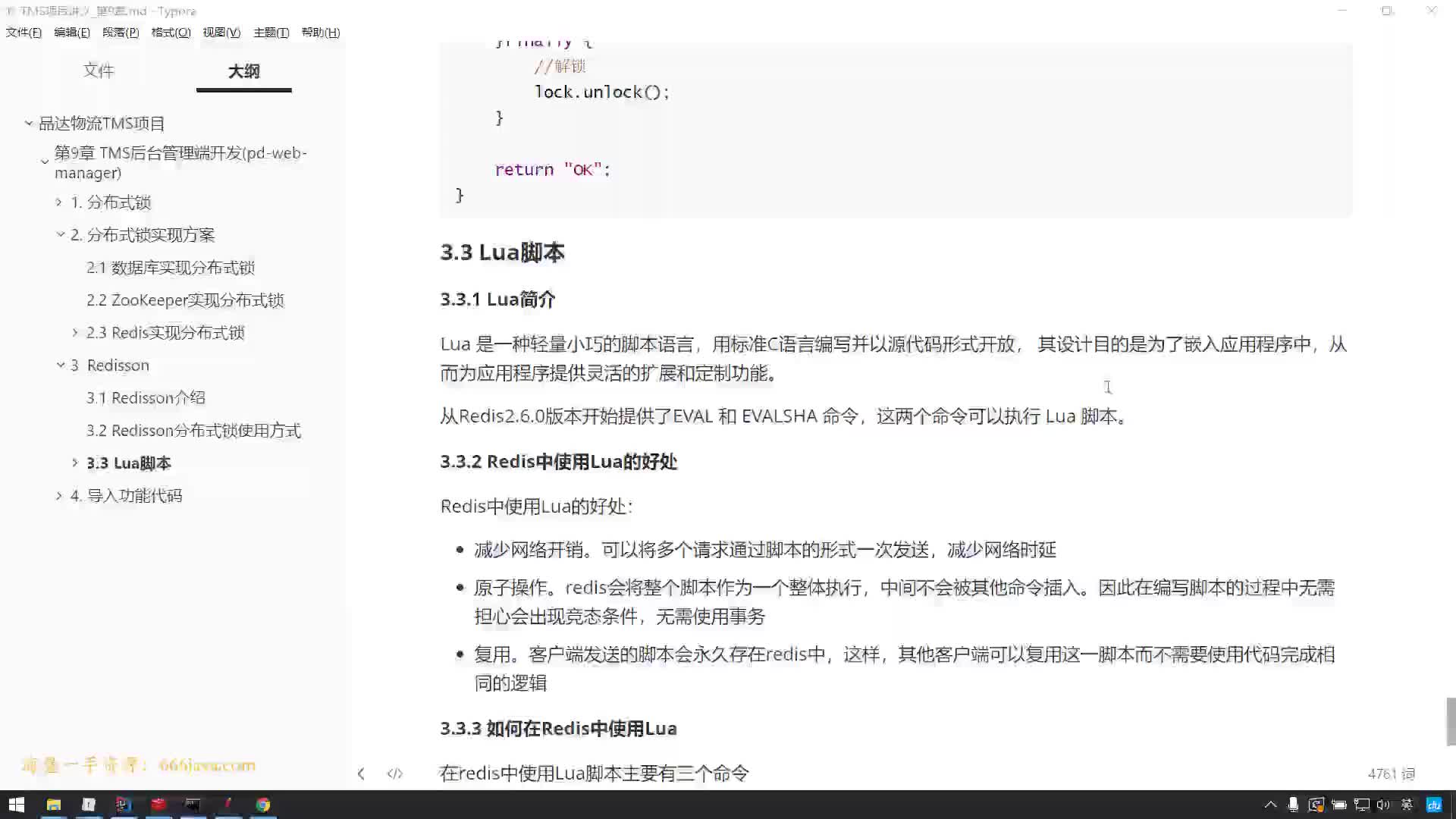Open the volume control tray icon
This screenshot has height=819, width=1456.
[1384, 805]
